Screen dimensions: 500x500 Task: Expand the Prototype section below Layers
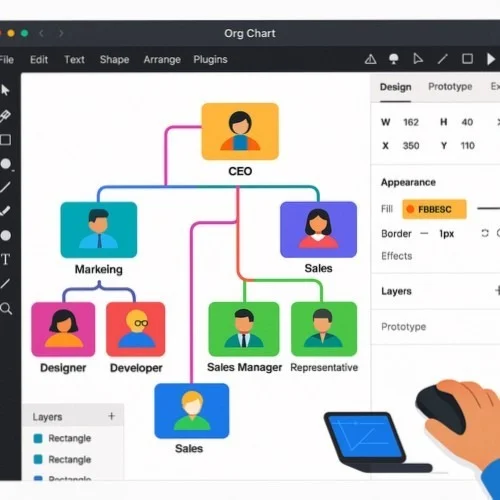pos(404,327)
